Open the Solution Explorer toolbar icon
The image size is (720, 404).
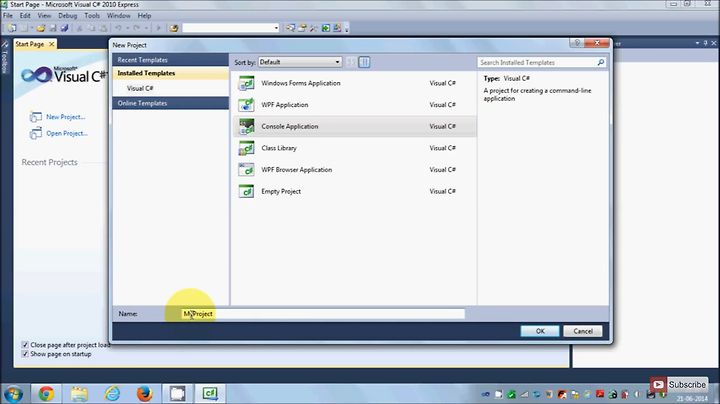(290, 28)
